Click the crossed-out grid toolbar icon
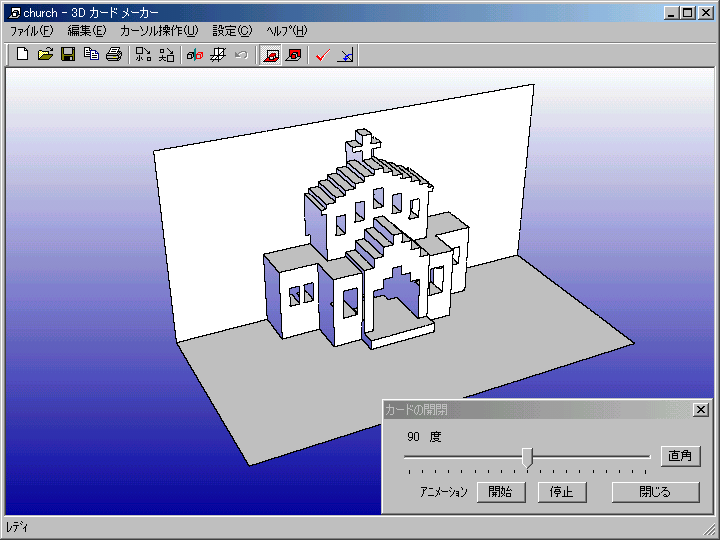The width and height of the screenshot is (720, 540). (x=218, y=55)
